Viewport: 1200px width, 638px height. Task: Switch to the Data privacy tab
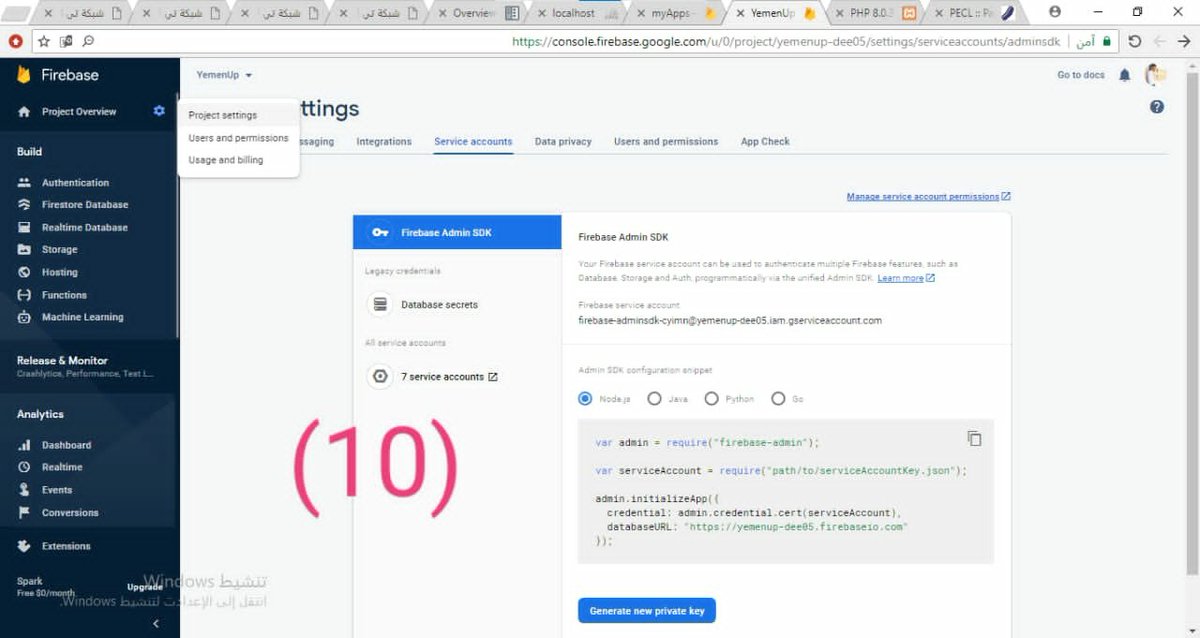pos(563,142)
